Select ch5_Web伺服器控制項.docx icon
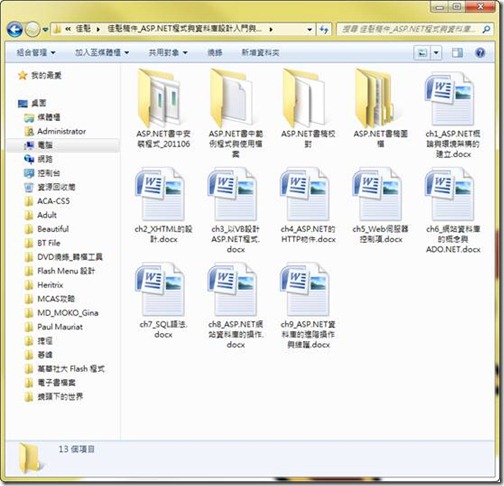 (377, 194)
